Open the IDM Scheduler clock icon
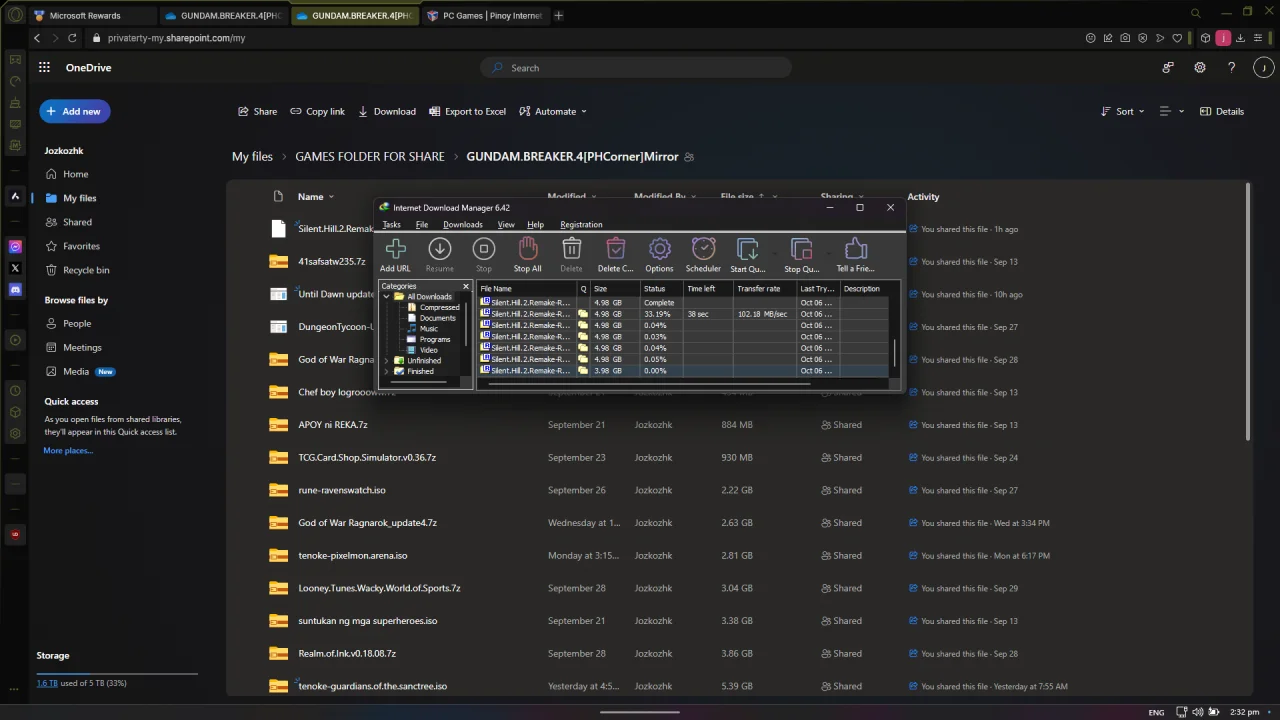 703,249
